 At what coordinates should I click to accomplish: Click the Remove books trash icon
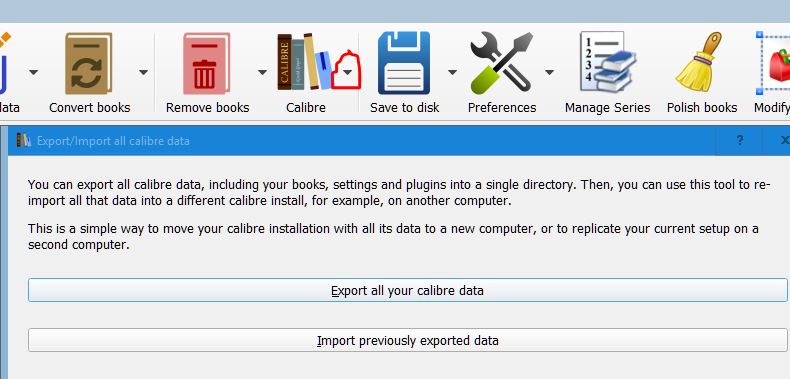tap(207, 64)
